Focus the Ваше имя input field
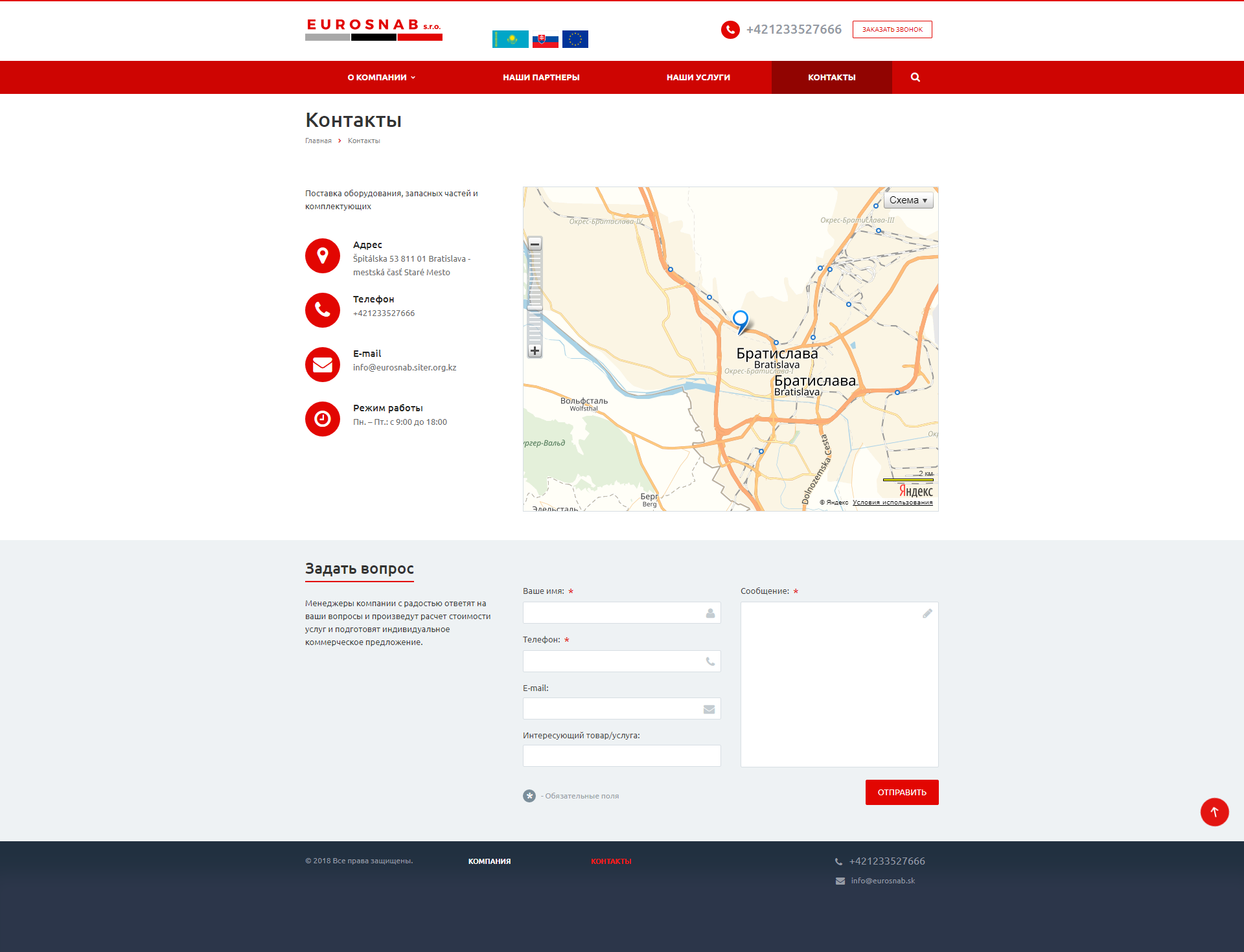Image resolution: width=1244 pixels, height=952 pixels. [621, 613]
